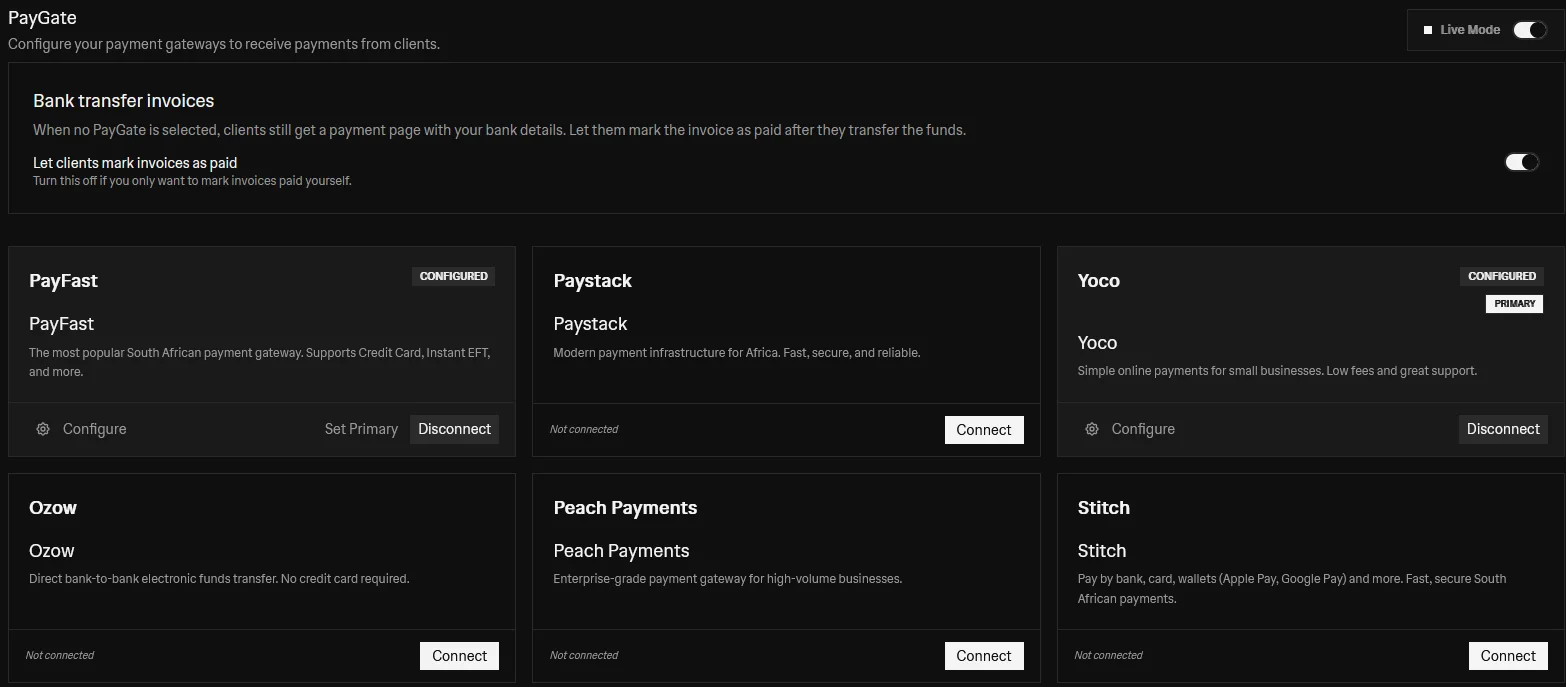This screenshot has height=687, width=1566.
Task: Click the bold Ozow card title
Action: coord(53,508)
